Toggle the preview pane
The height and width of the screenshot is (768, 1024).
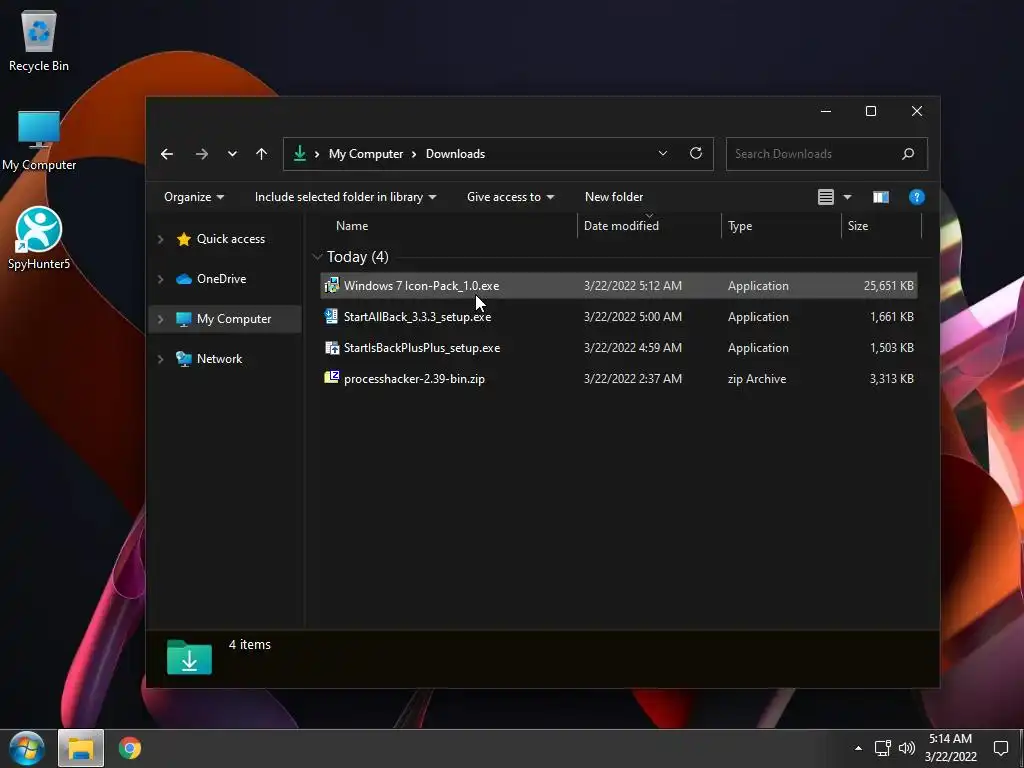880,197
